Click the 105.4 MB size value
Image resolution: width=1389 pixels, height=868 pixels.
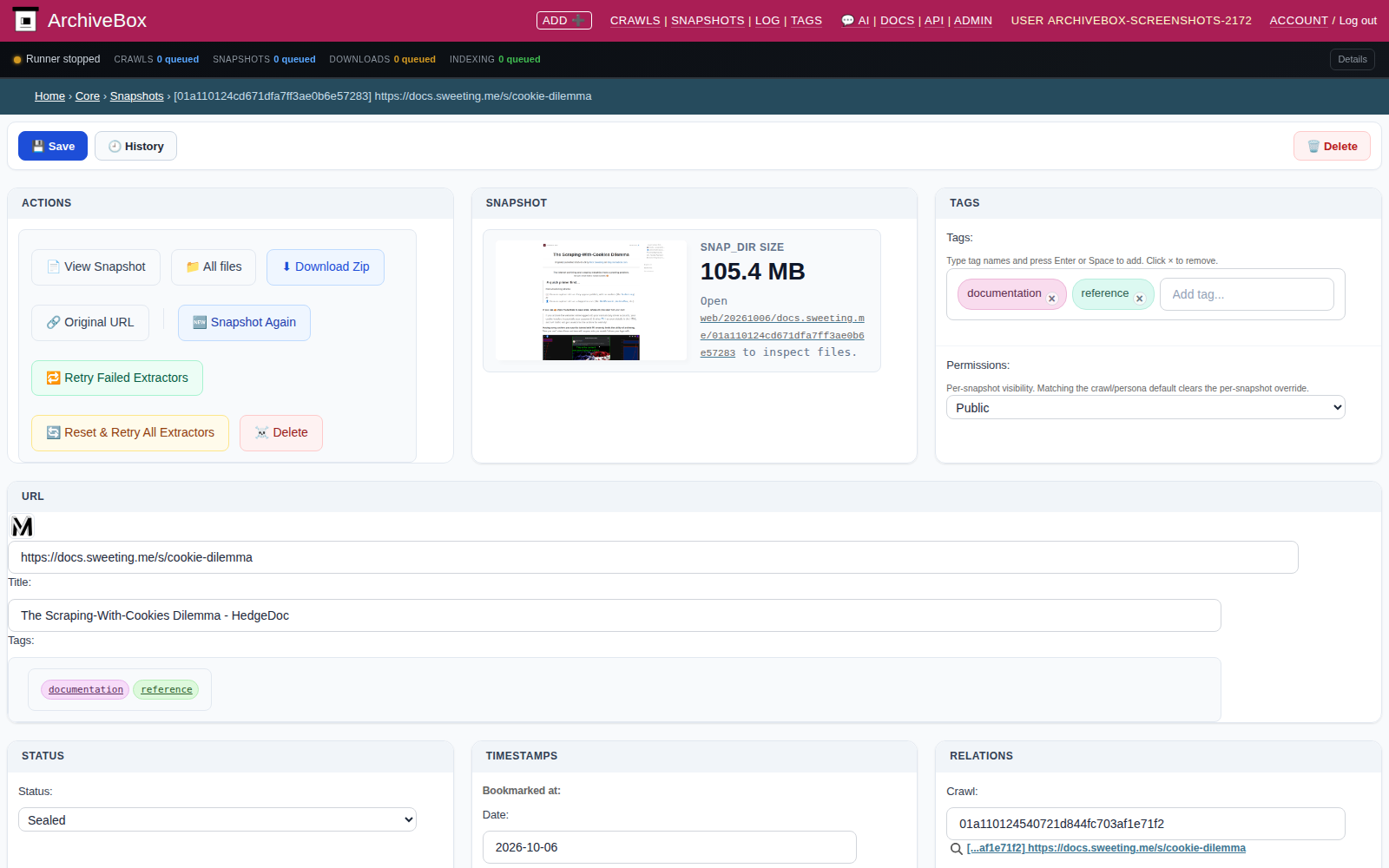(753, 272)
